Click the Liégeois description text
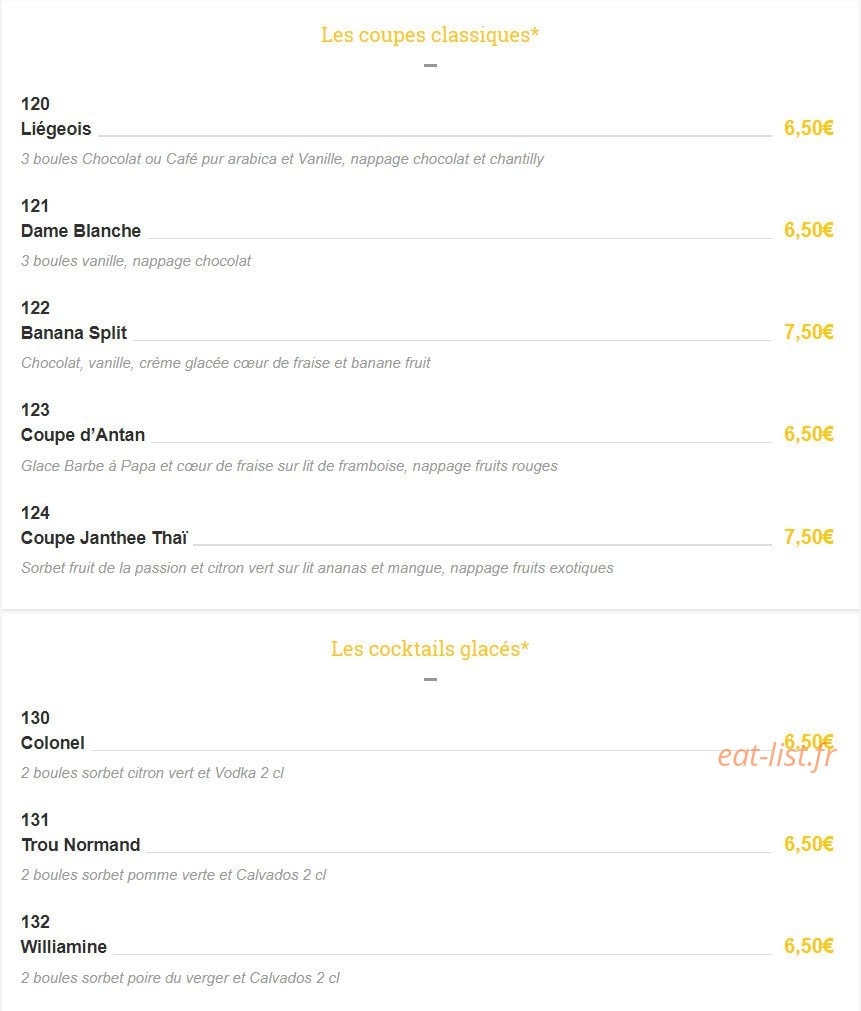The image size is (861, 1011). tap(282, 159)
